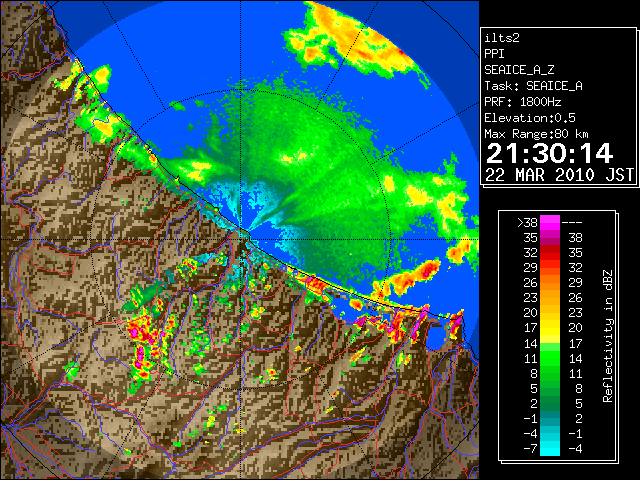
Task: Click the 21:30:14 timestamp
Action: pyautogui.click(x=549, y=153)
